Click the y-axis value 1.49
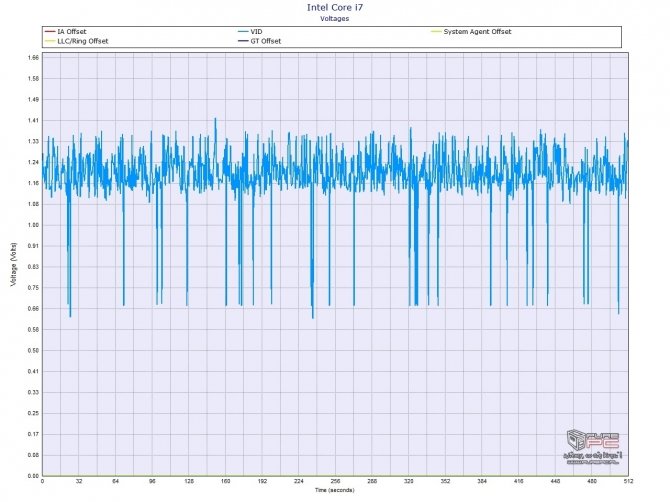The image size is (670, 502). pyautogui.click(x=34, y=100)
